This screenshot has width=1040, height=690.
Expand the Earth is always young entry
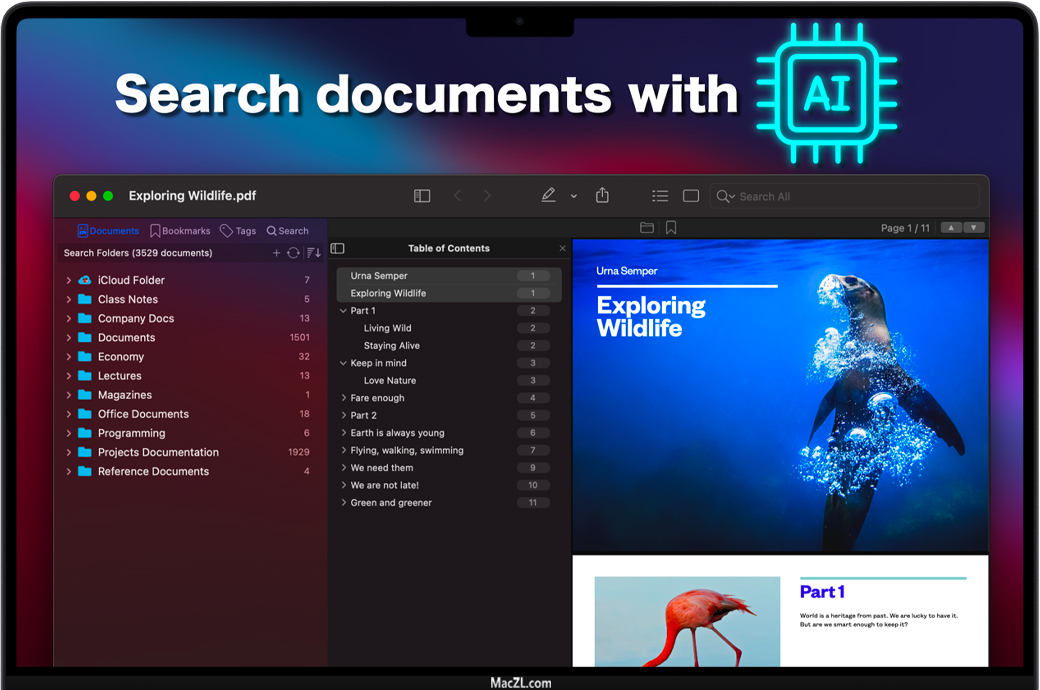pos(343,433)
